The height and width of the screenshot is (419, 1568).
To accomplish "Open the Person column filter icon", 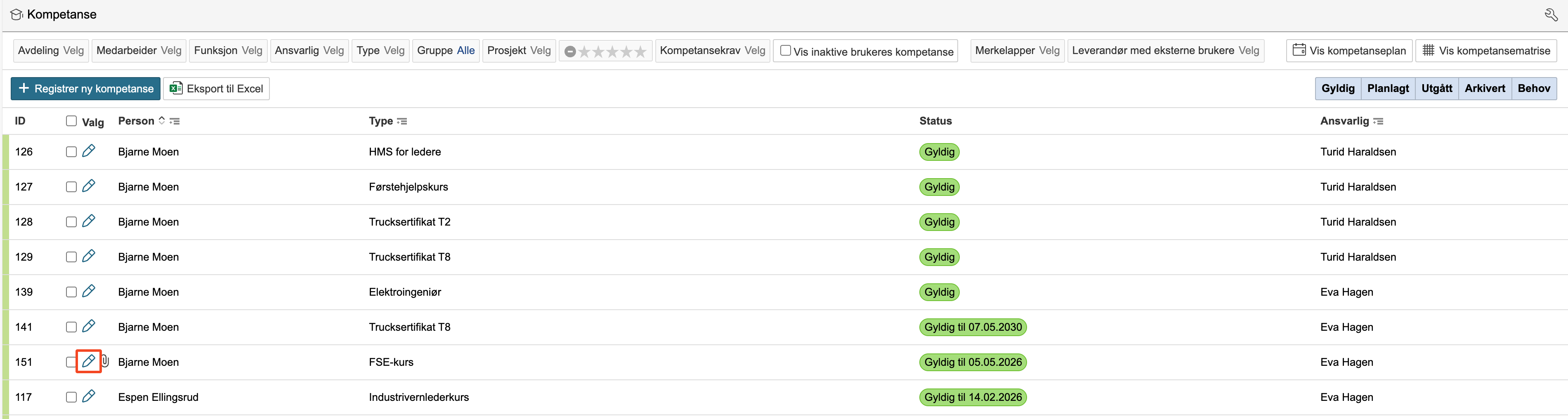I will (x=175, y=121).
